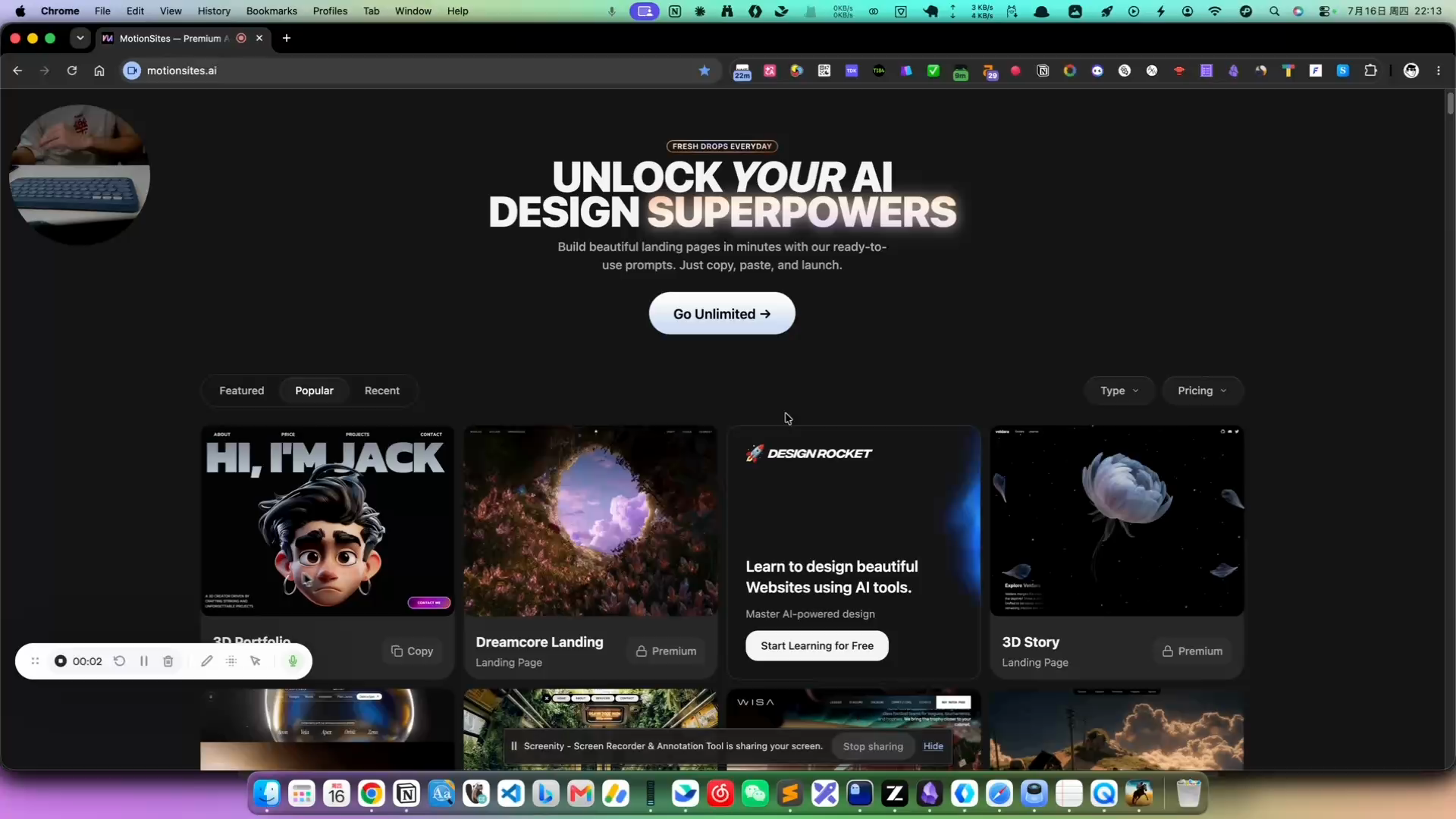This screenshot has height=819, width=1456.
Task: Open the Chrome profile avatar
Action: tap(1411, 71)
